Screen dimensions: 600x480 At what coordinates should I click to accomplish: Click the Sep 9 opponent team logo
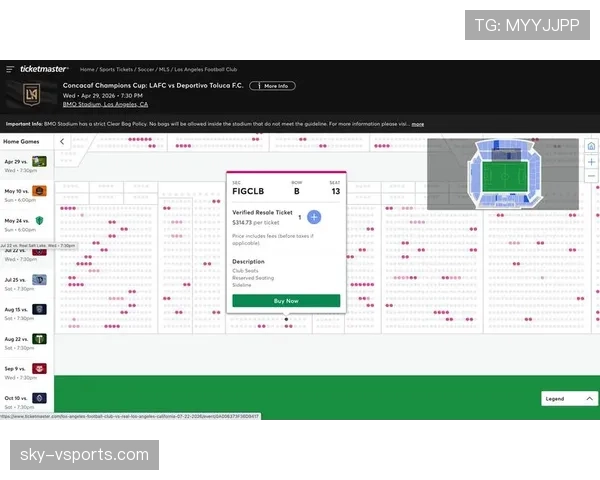pos(39,368)
